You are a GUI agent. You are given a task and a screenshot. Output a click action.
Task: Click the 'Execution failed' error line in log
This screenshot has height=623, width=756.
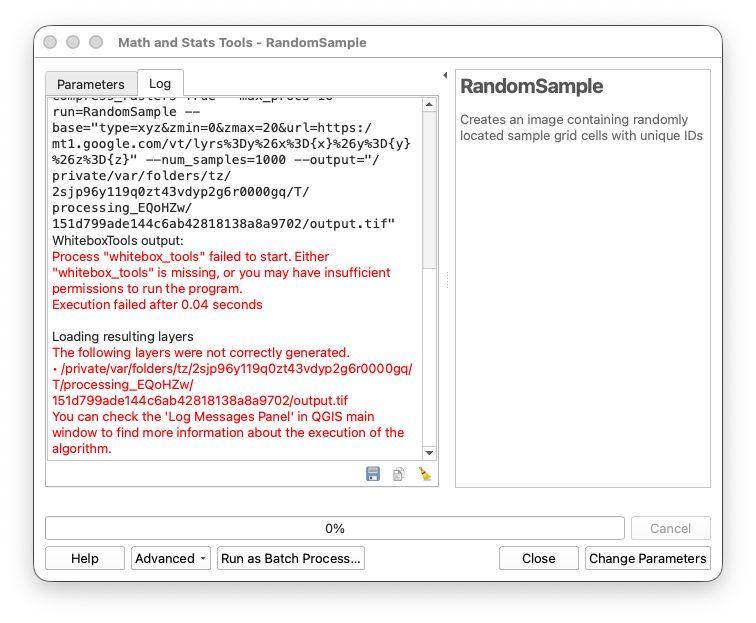(157, 304)
